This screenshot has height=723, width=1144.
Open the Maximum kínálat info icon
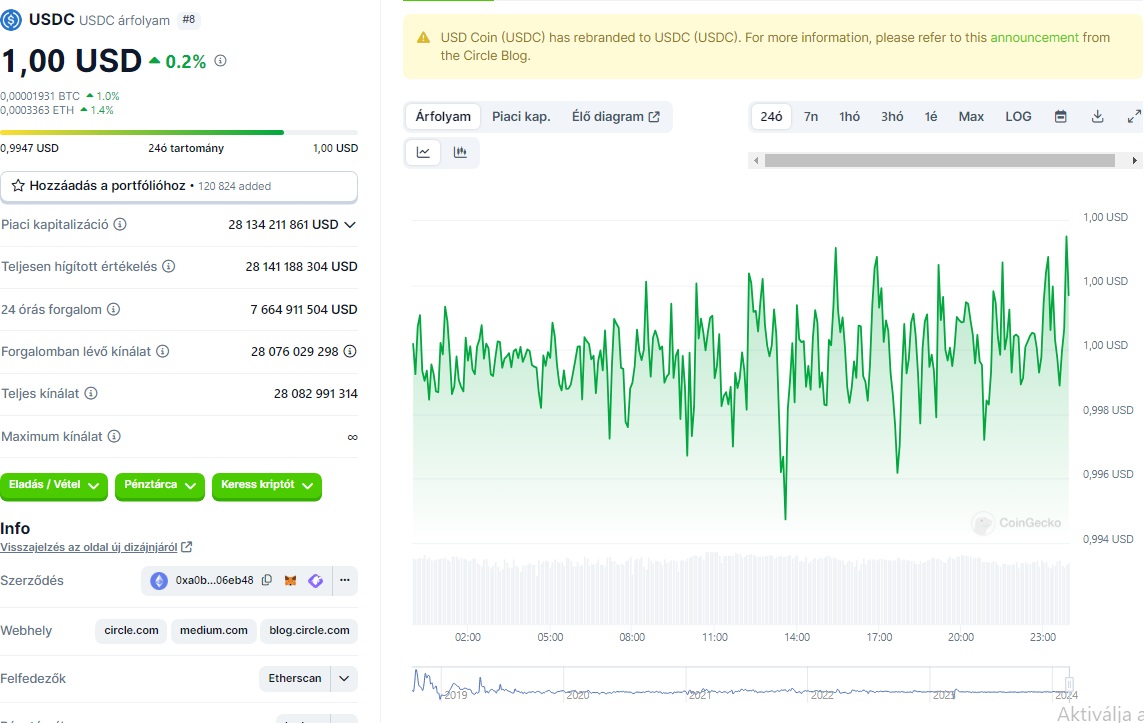[x=114, y=436]
